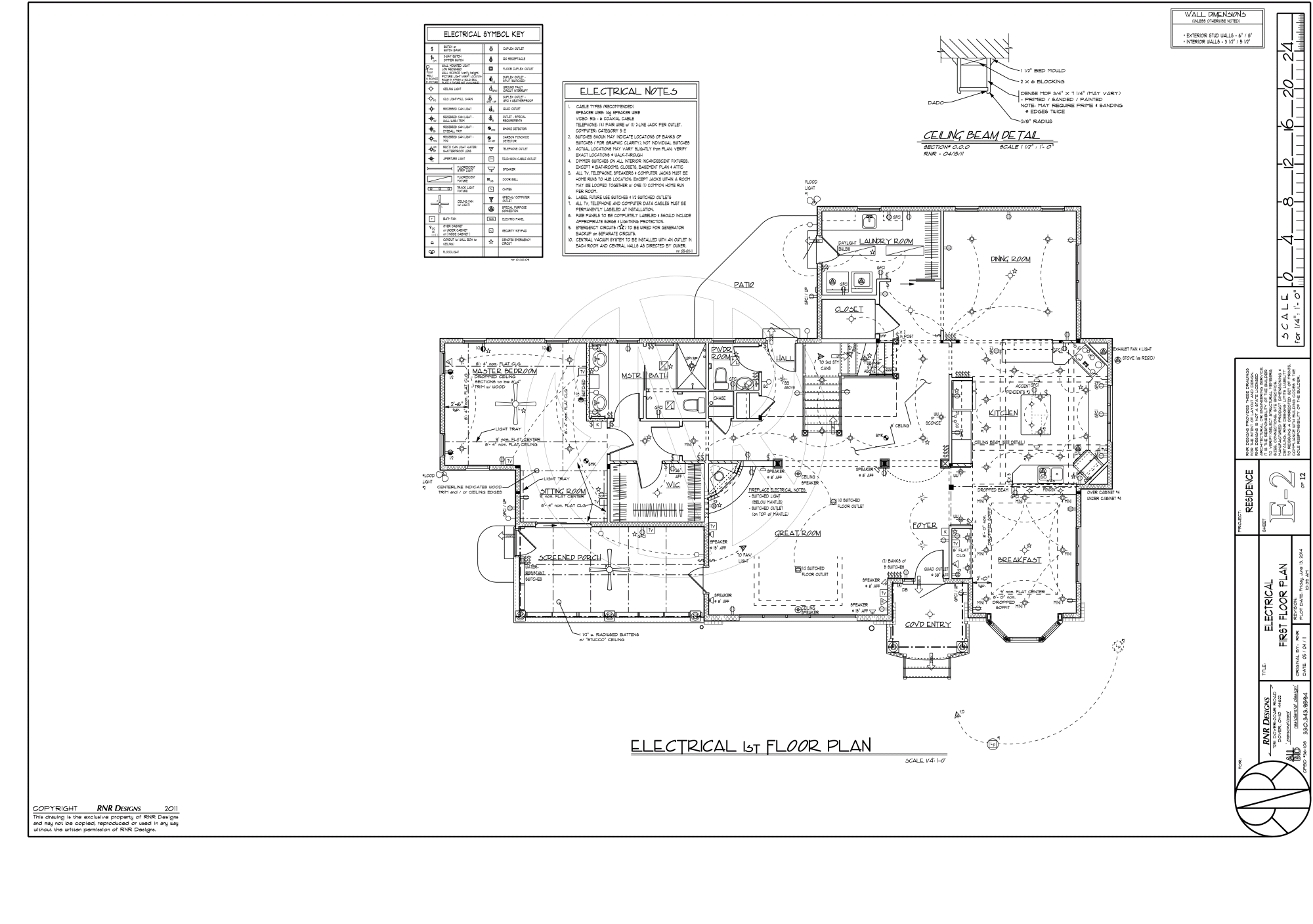Click the Ceiling Beam Detail title
Image resolution: width=1313 pixels, height=924 pixels.
point(981,135)
